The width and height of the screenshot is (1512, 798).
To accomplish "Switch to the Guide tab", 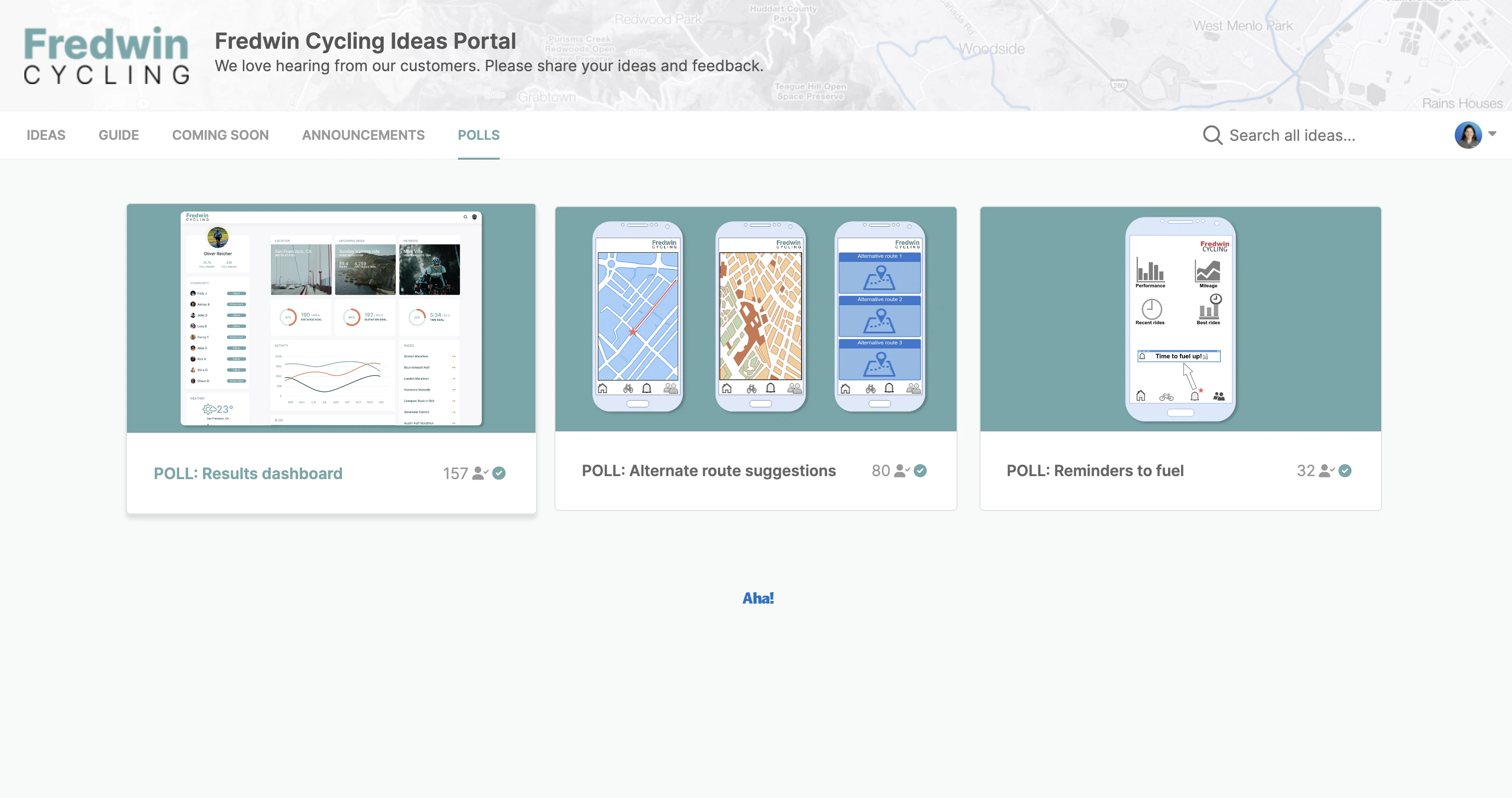I will [x=118, y=135].
